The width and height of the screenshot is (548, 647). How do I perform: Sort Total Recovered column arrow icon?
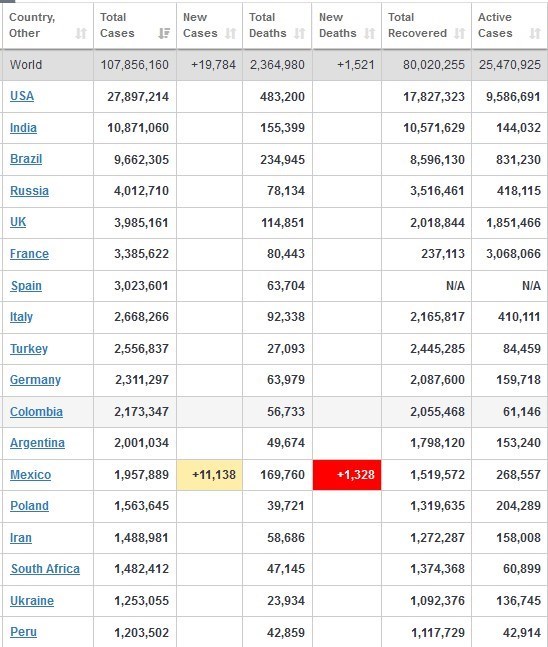[459, 33]
